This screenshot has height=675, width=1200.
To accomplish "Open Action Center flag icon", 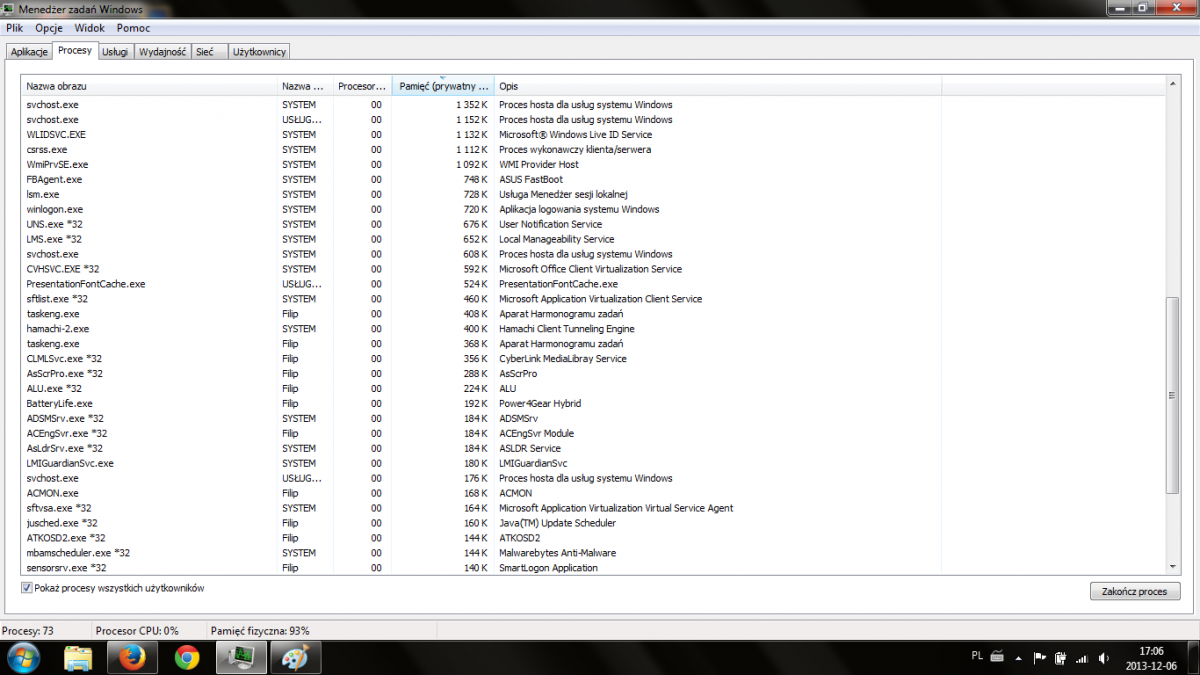I will pyautogui.click(x=1040, y=658).
